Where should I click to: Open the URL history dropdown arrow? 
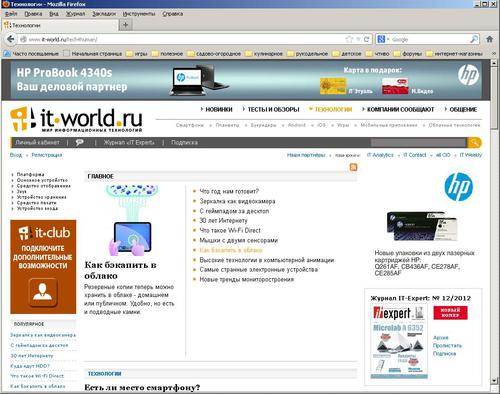click(358, 39)
